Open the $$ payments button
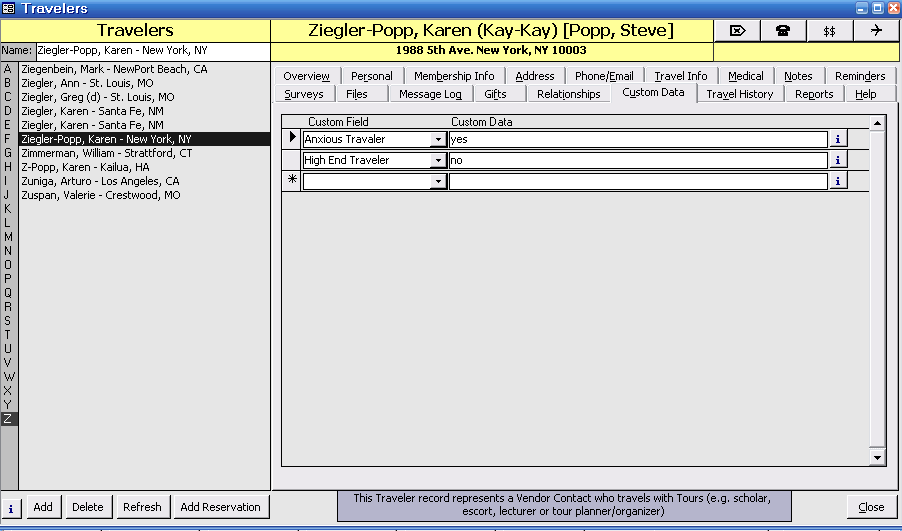The width and height of the screenshot is (902, 531). click(829, 30)
